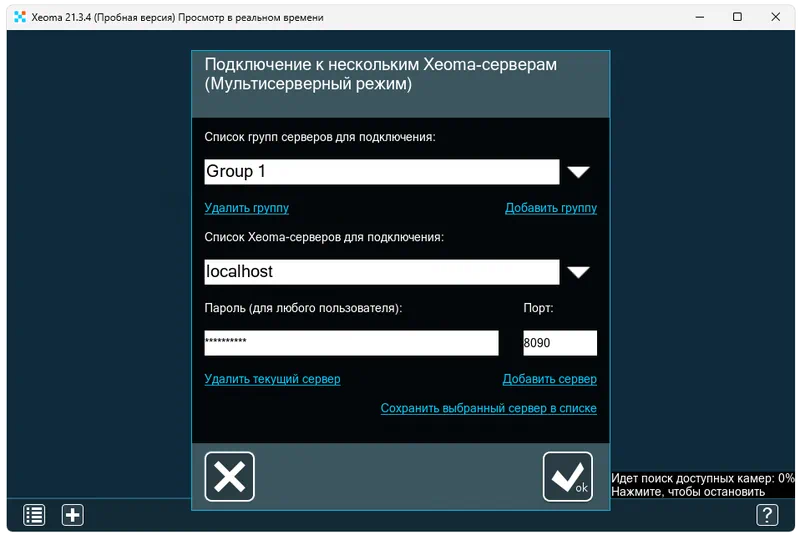Expand the Xeoma servers list dropdown arrow
The image size is (800, 535).
coord(579,272)
